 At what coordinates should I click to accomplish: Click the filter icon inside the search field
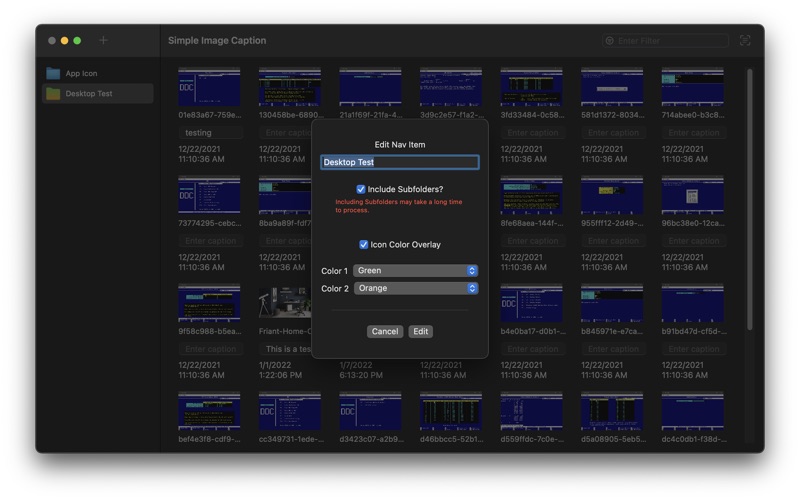[x=609, y=41]
